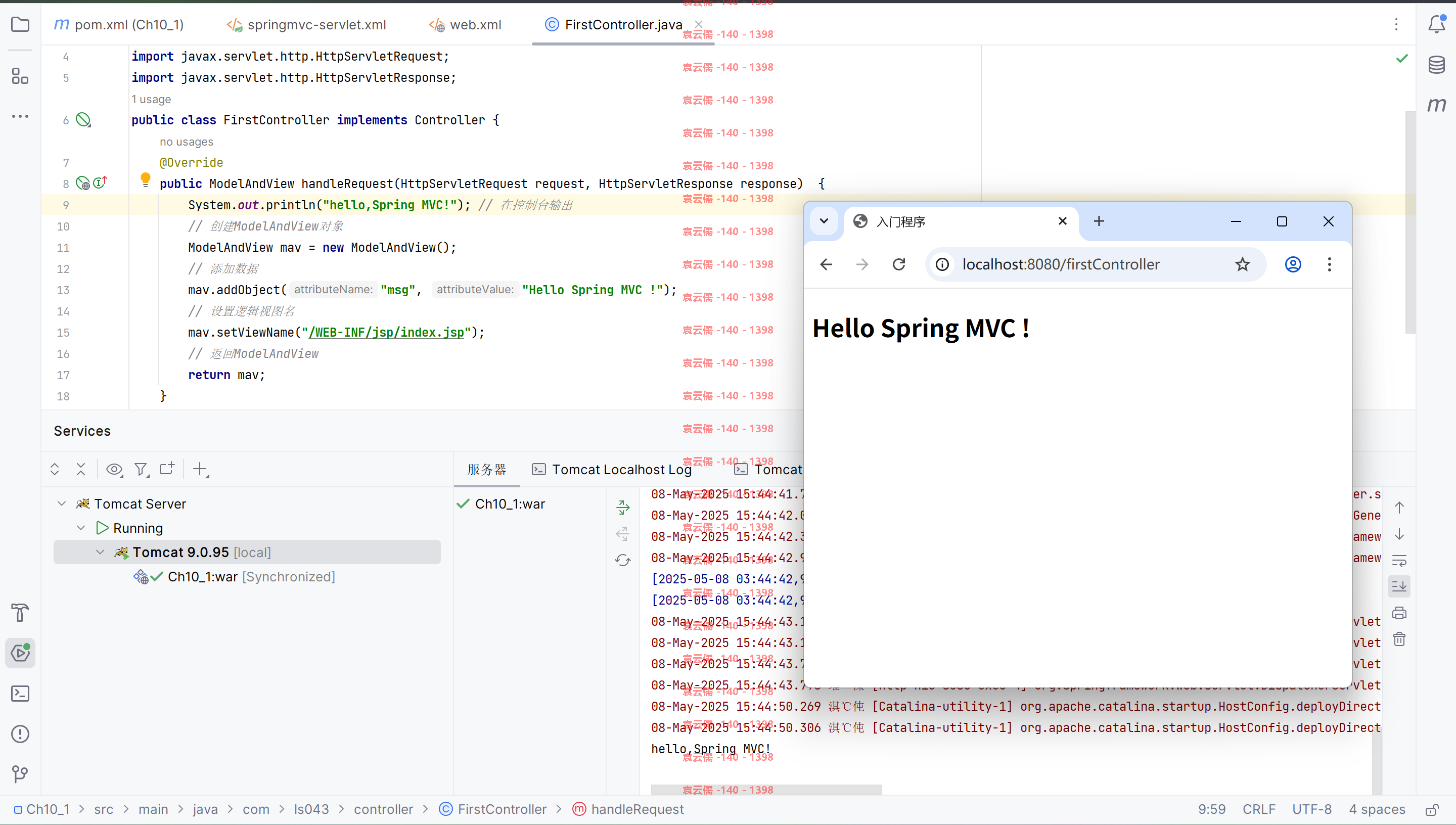
Task: Add a new service with plus icon
Action: 201,469
